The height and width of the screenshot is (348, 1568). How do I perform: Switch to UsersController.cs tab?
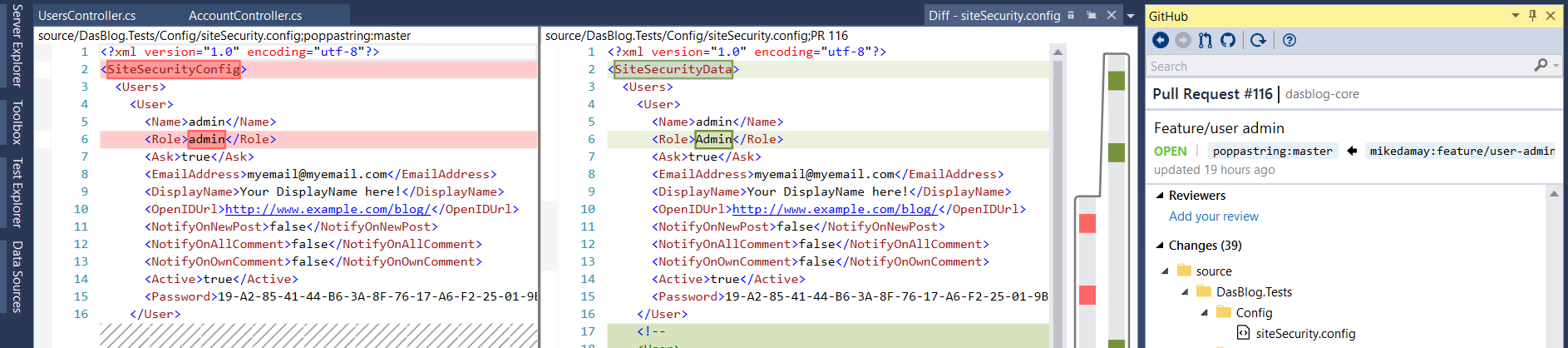[87, 15]
